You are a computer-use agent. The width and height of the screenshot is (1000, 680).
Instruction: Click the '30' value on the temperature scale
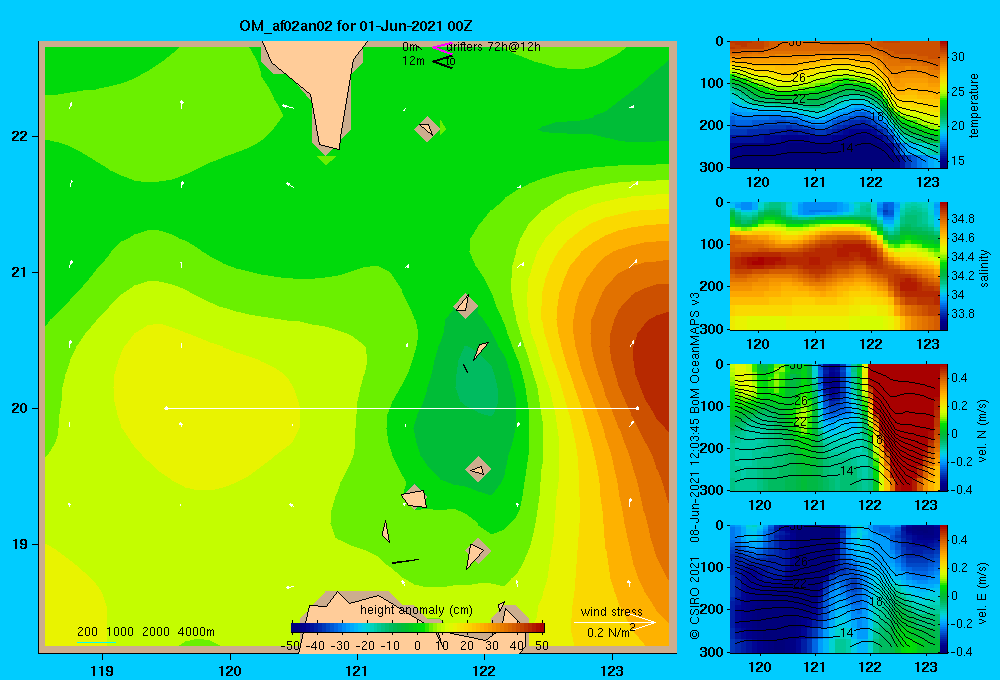click(958, 57)
